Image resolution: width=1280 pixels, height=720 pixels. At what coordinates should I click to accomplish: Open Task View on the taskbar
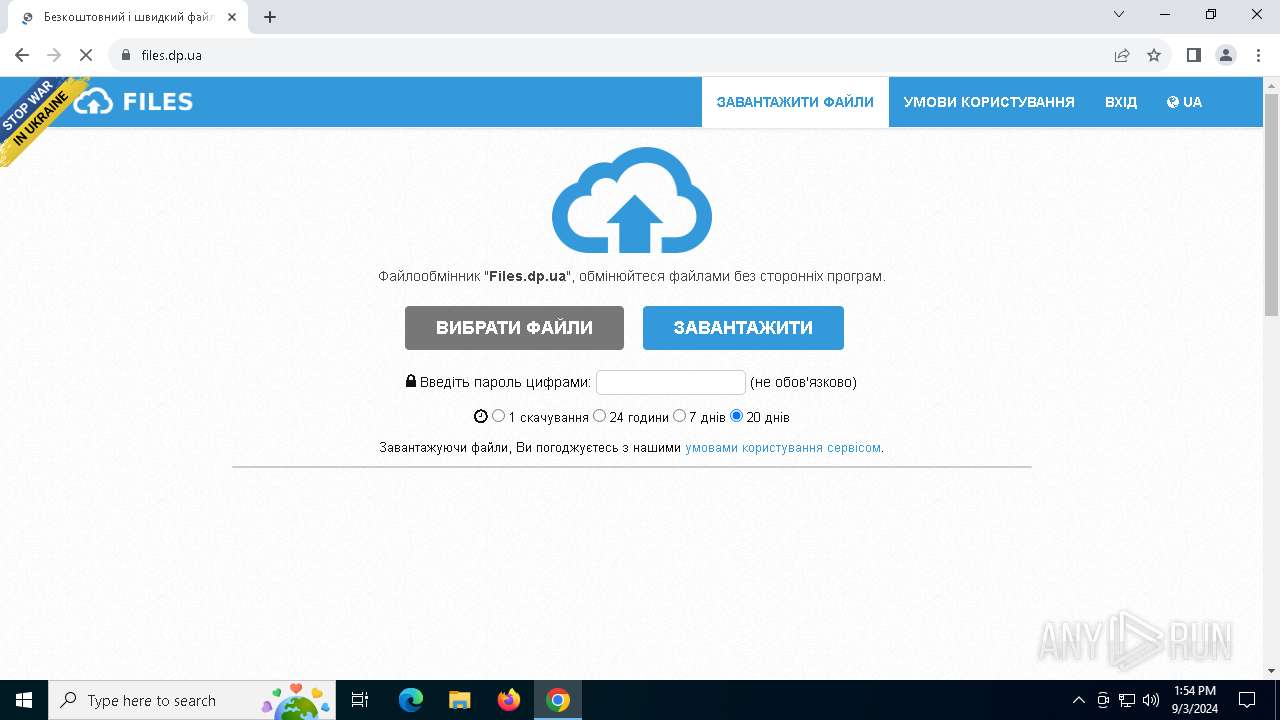pos(360,700)
